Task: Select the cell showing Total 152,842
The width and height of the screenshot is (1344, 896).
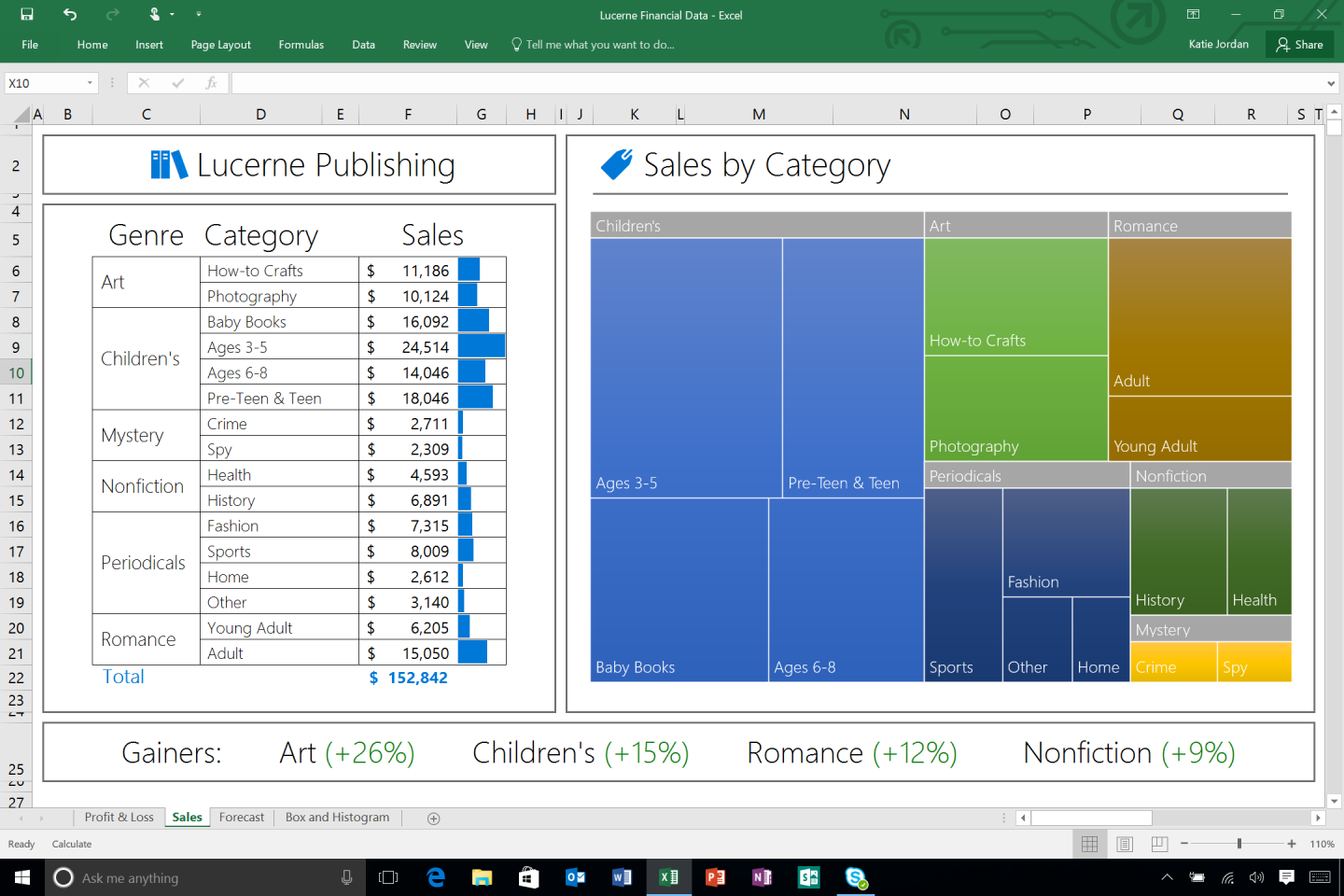Action: coord(408,678)
